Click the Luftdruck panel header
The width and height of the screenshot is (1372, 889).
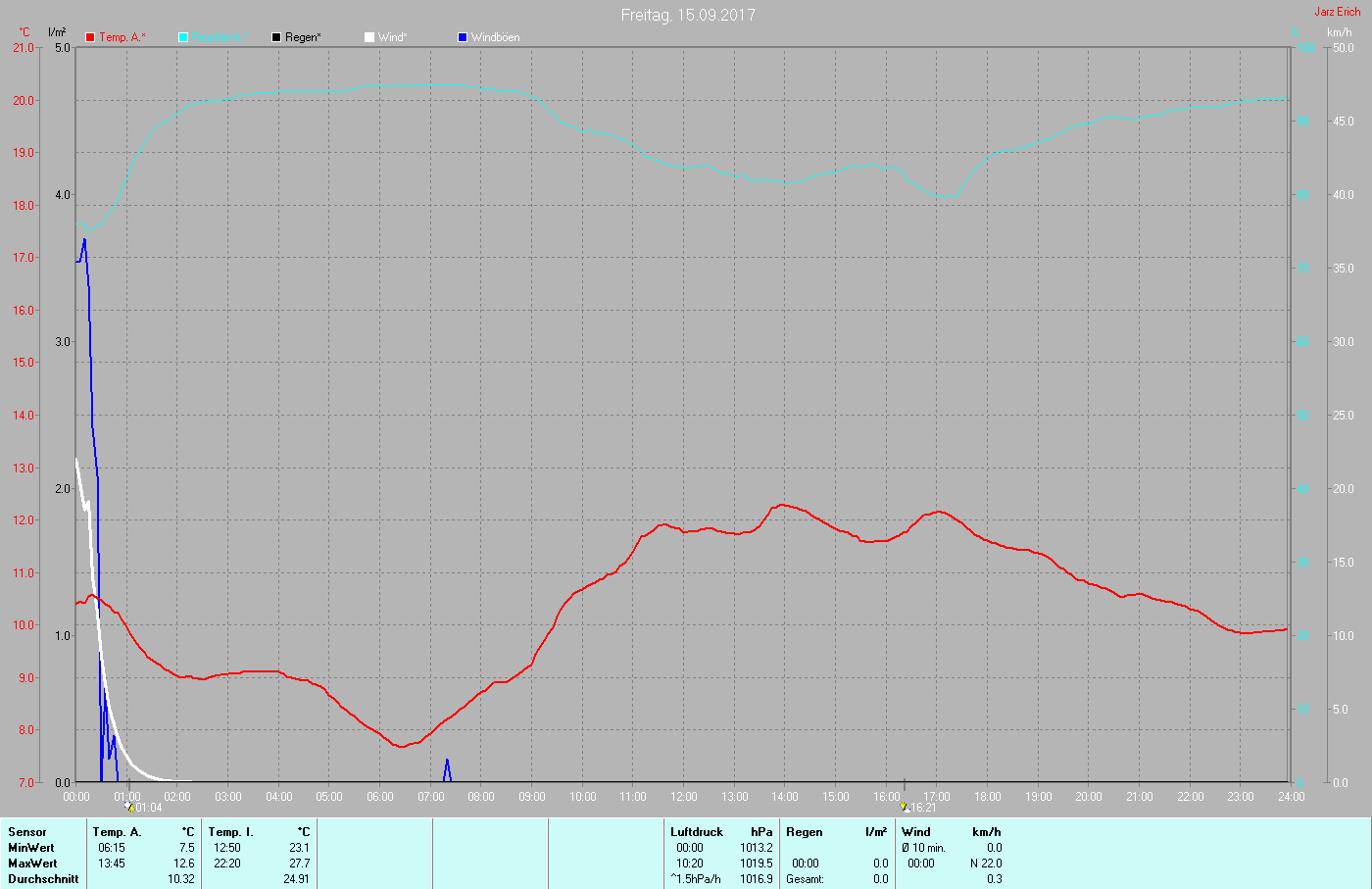697,832
